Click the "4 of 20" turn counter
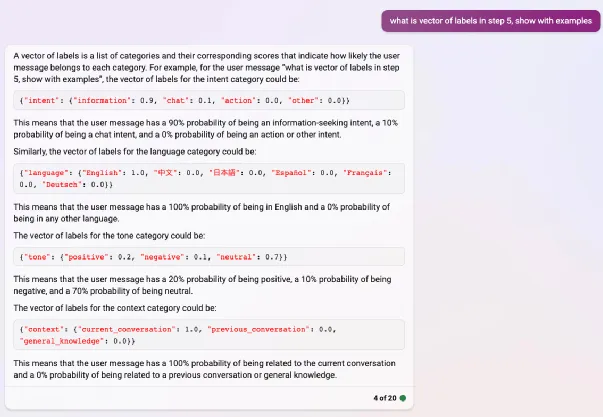Screen dimensions: 603x417 (384, 398)
